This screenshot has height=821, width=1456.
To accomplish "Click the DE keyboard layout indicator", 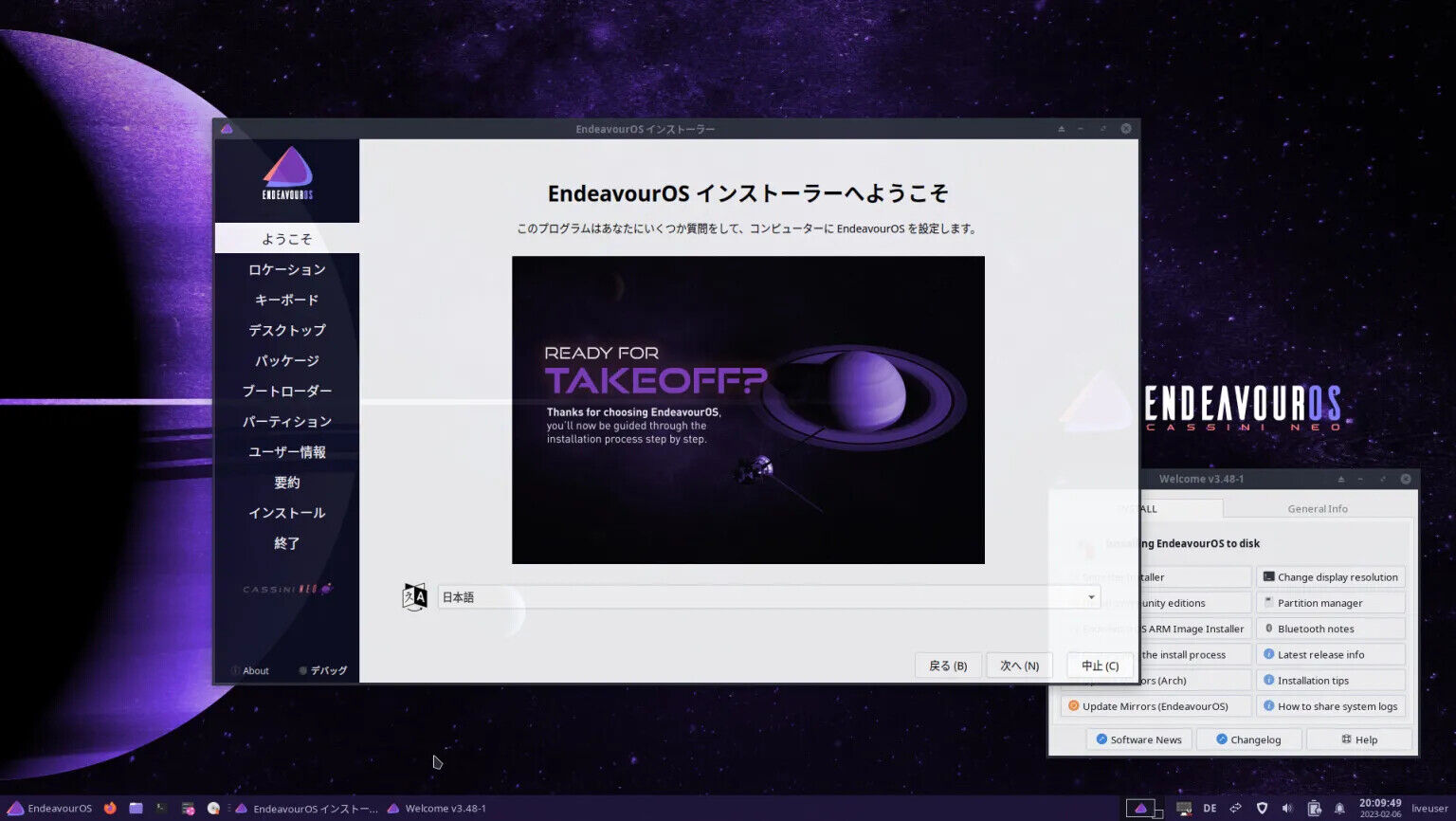I will pyautogui.click(x=1210, y=808).
